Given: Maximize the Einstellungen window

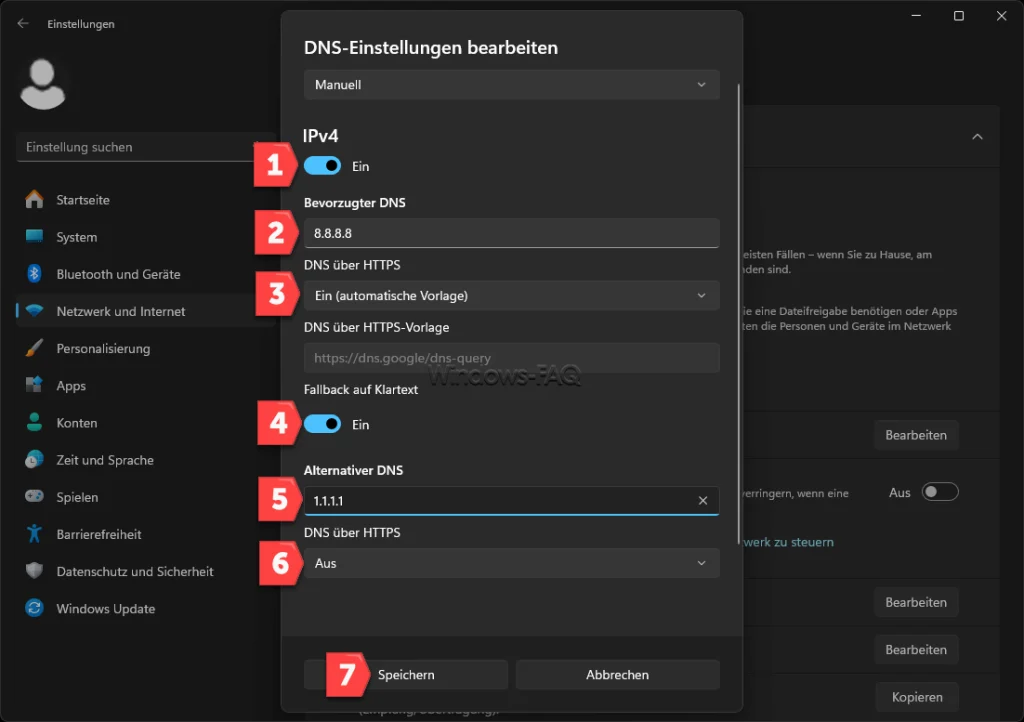Looking at the screenshot, I should (959, 16).
